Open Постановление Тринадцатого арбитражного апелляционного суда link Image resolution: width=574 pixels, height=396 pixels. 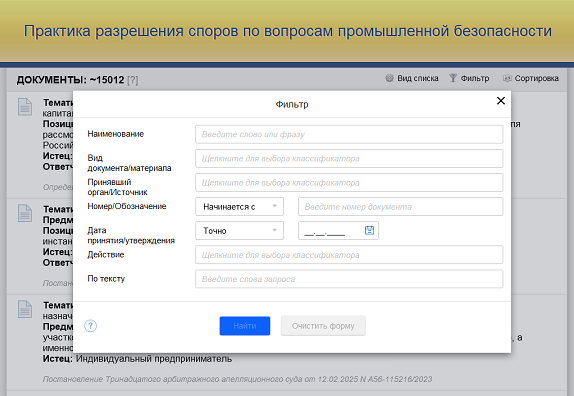coord(237,379)
